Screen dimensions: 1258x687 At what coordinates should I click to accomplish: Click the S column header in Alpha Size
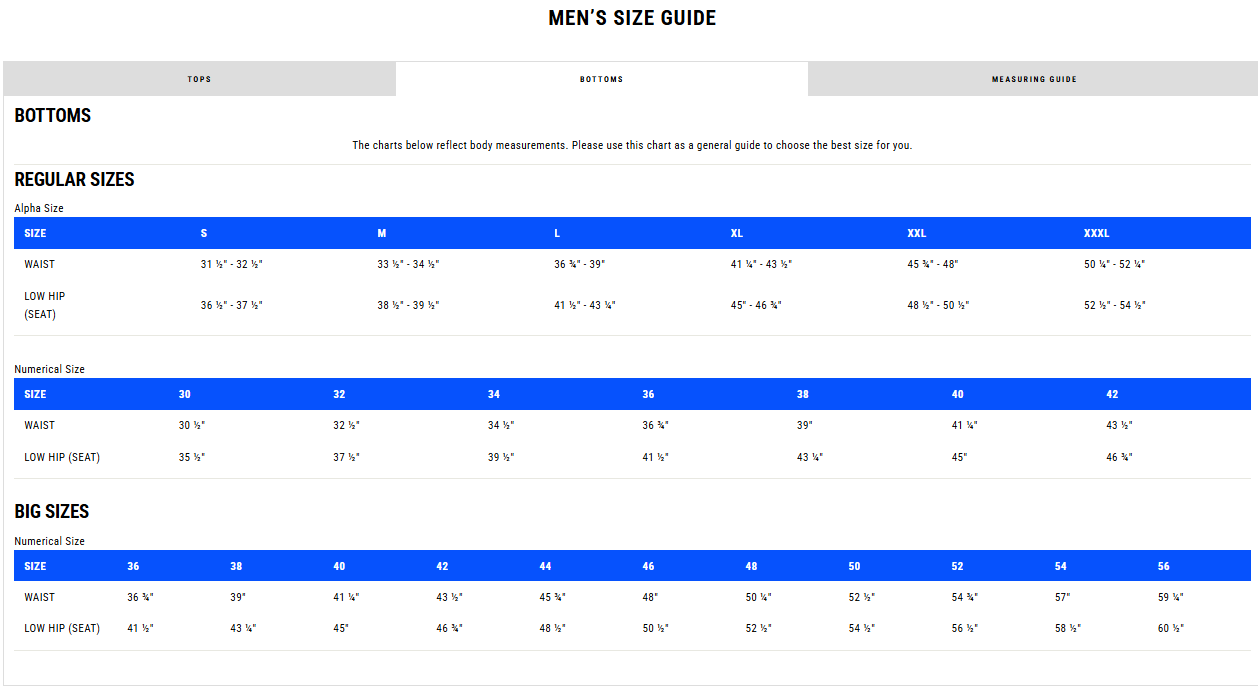click(204, 233)
